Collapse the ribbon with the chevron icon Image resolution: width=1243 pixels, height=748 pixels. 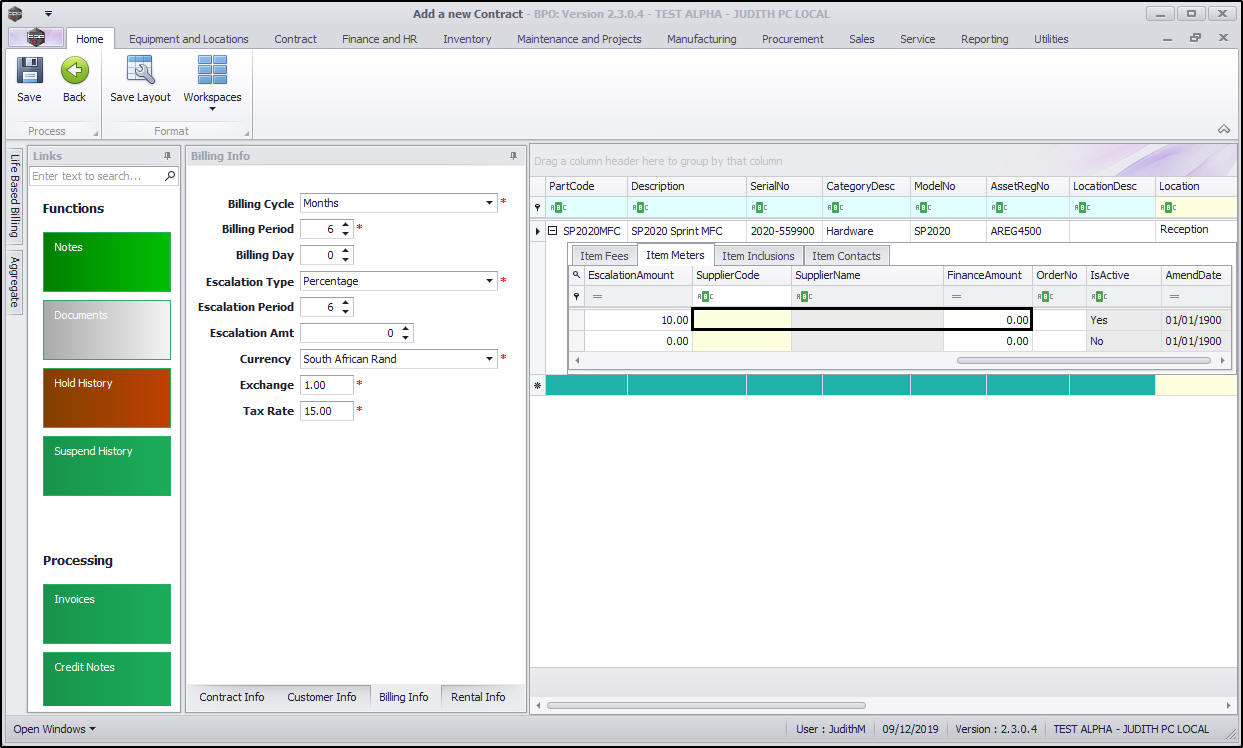[1223, 129]
